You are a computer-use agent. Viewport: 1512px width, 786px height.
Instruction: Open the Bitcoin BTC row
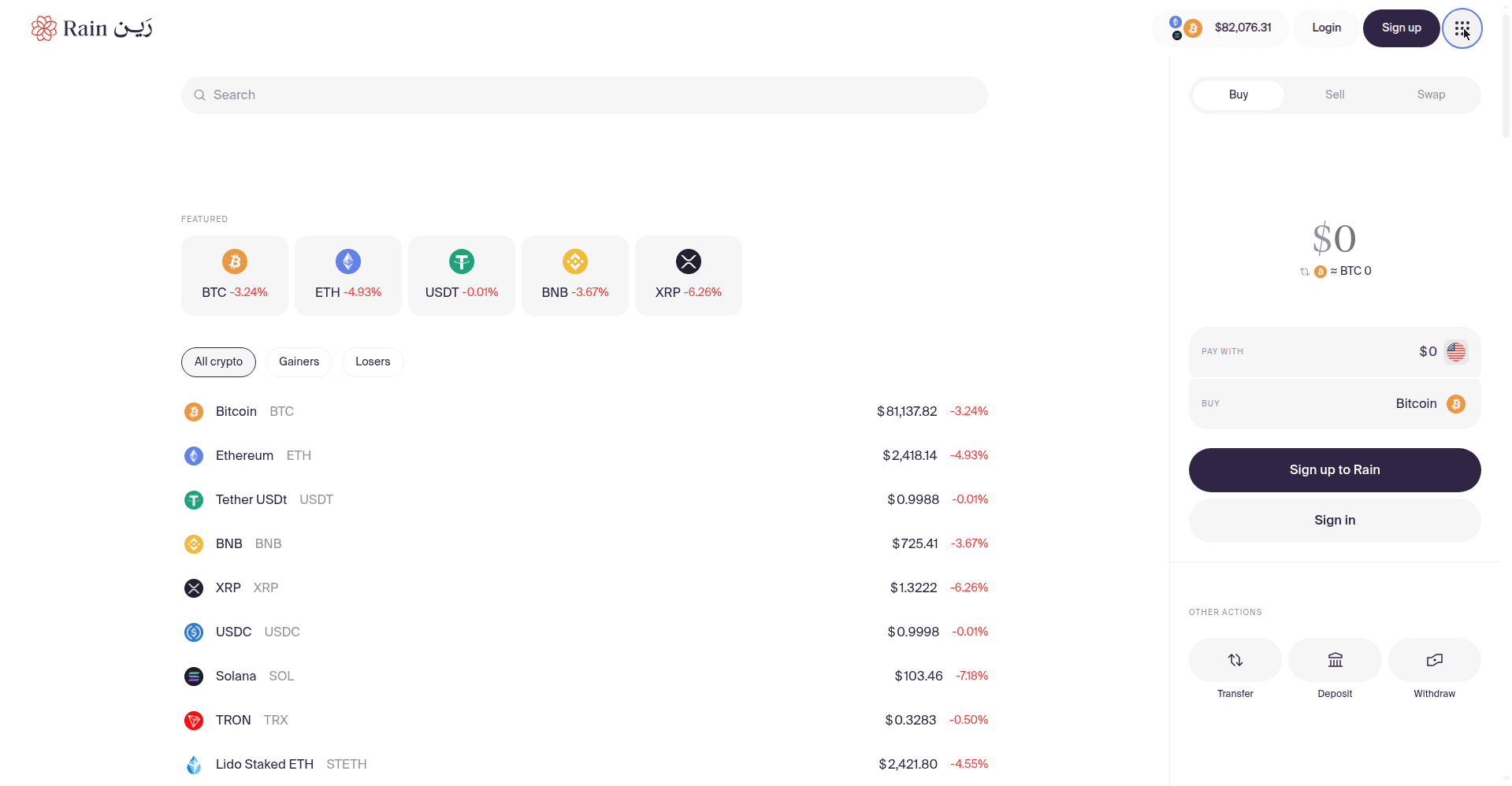click(x=585, y=412)
